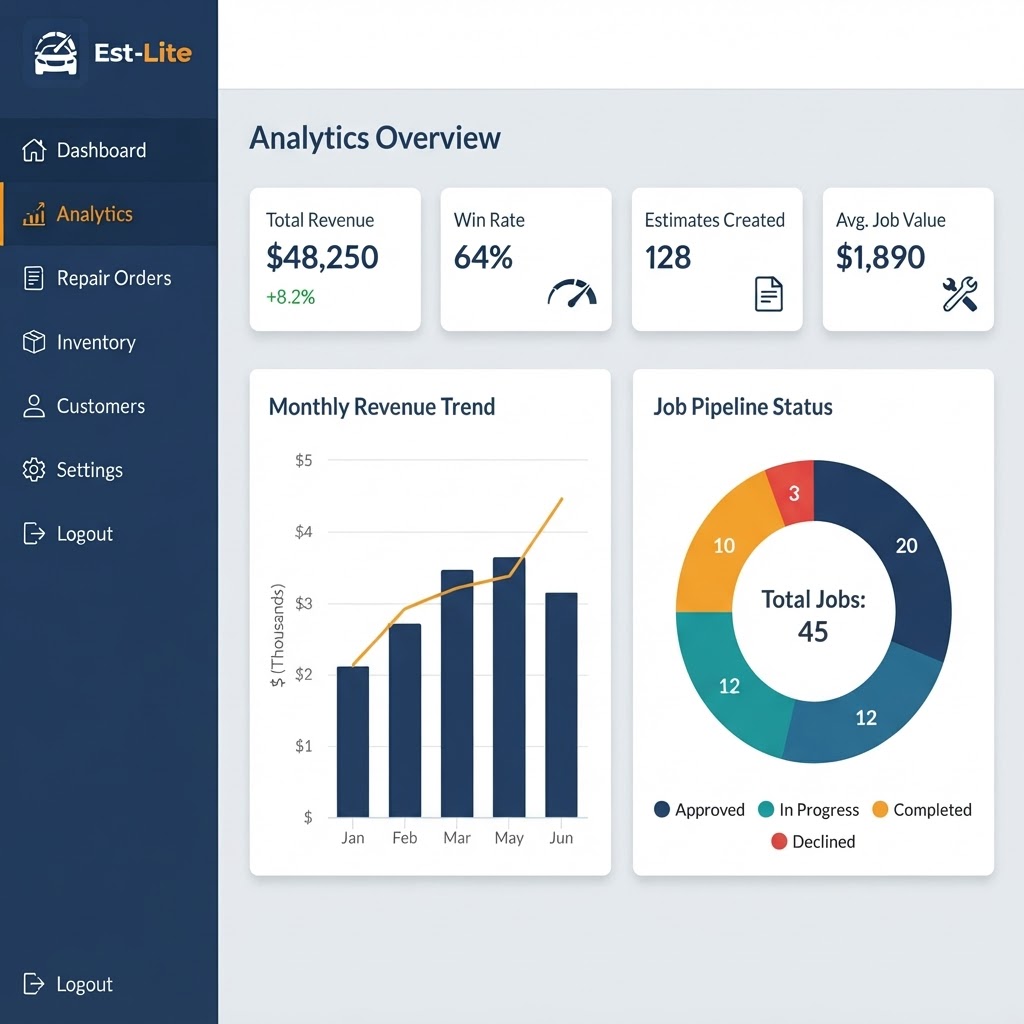Click the orange trend line peak

562,500
